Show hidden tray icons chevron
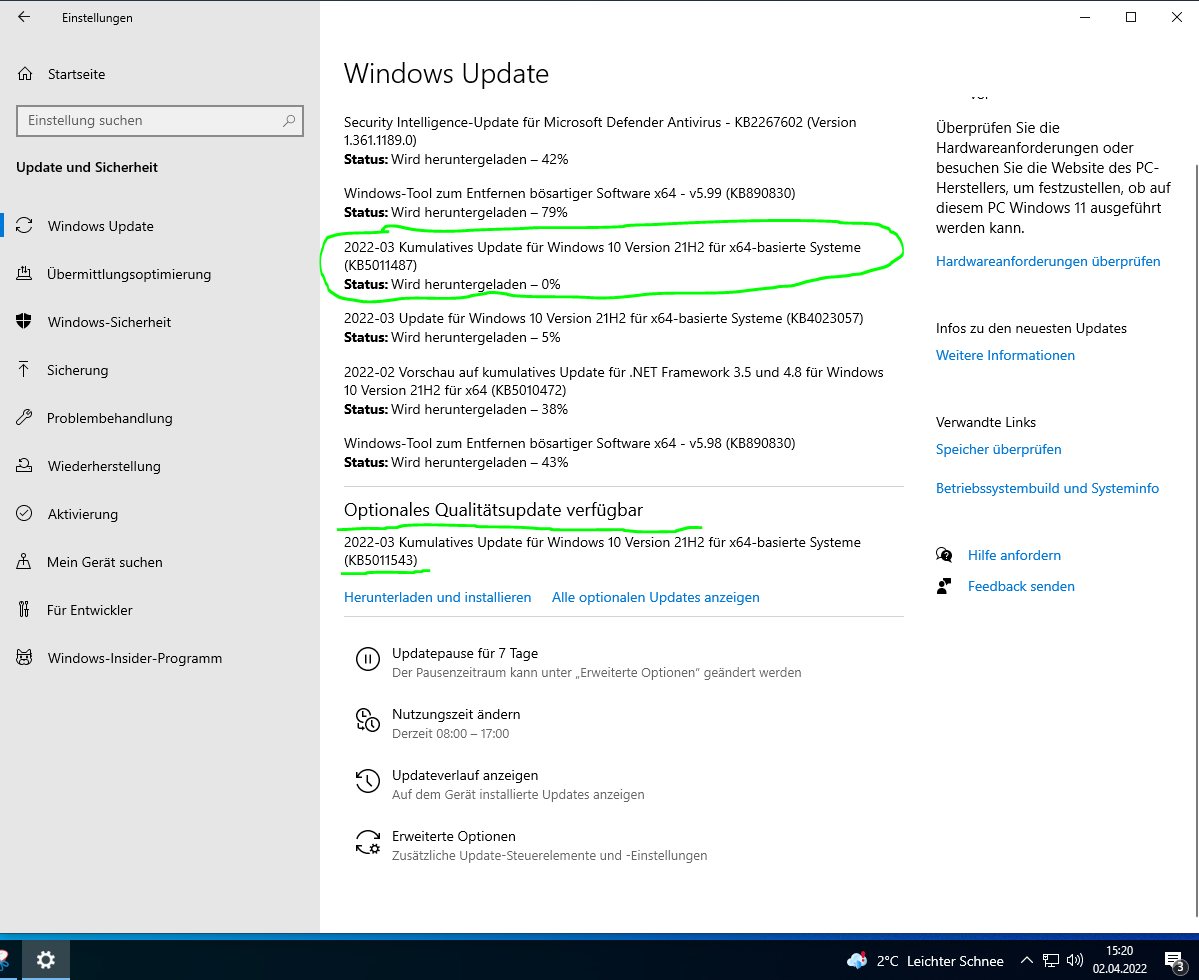 (1026, 961)
